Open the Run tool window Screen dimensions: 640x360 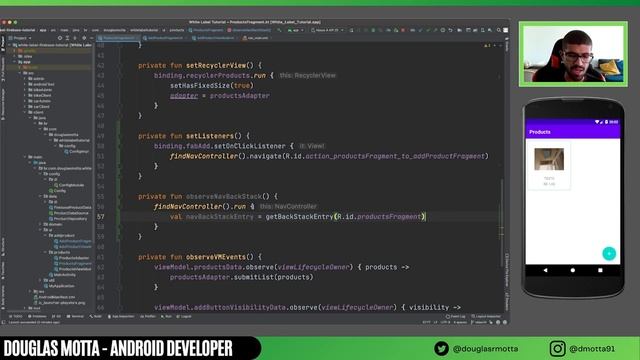pos(166,316)
